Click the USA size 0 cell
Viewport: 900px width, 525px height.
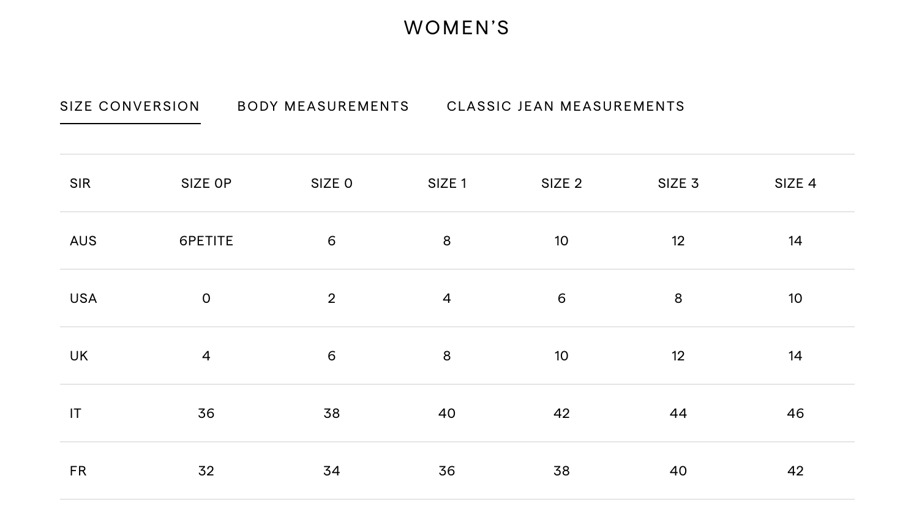[x=206, y=298]
